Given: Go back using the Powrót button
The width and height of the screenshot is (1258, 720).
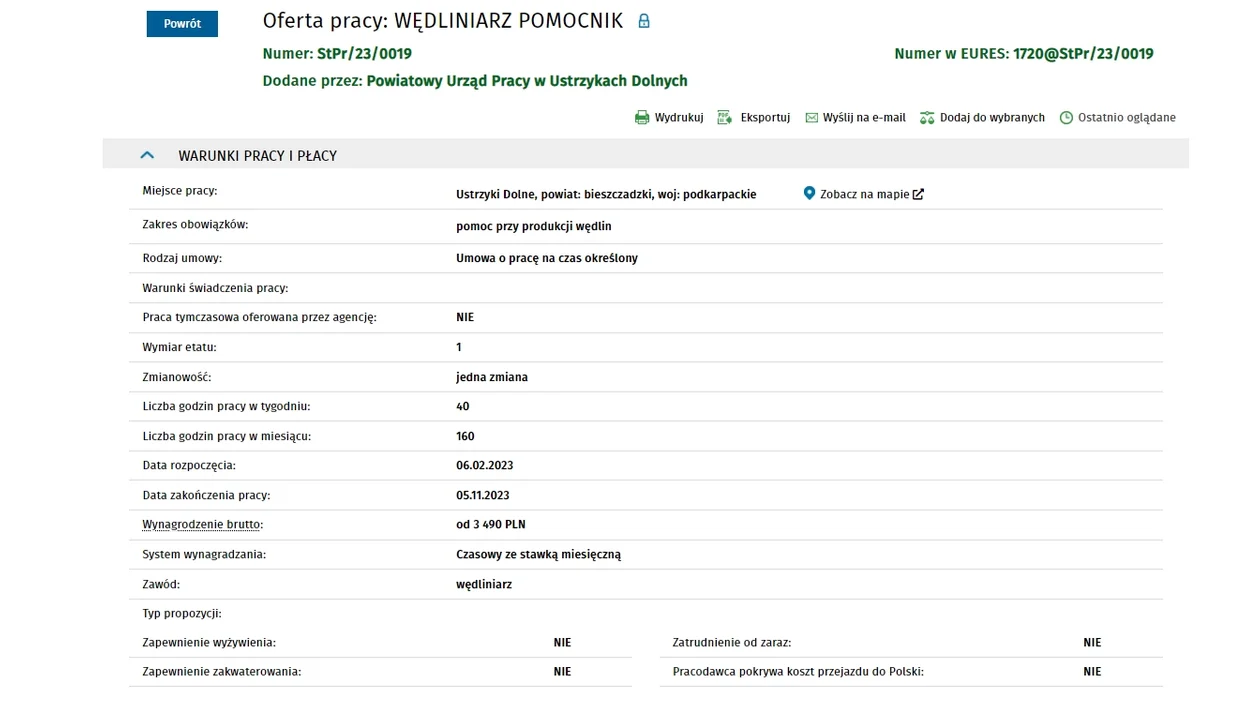Looking at the screenshot, I should 182,24.
